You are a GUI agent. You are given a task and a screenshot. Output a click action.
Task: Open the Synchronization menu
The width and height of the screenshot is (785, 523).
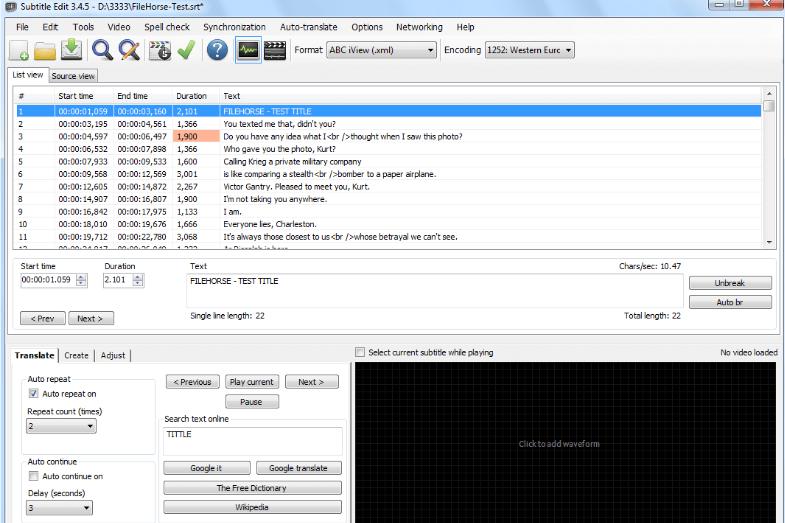click(234, 27)
